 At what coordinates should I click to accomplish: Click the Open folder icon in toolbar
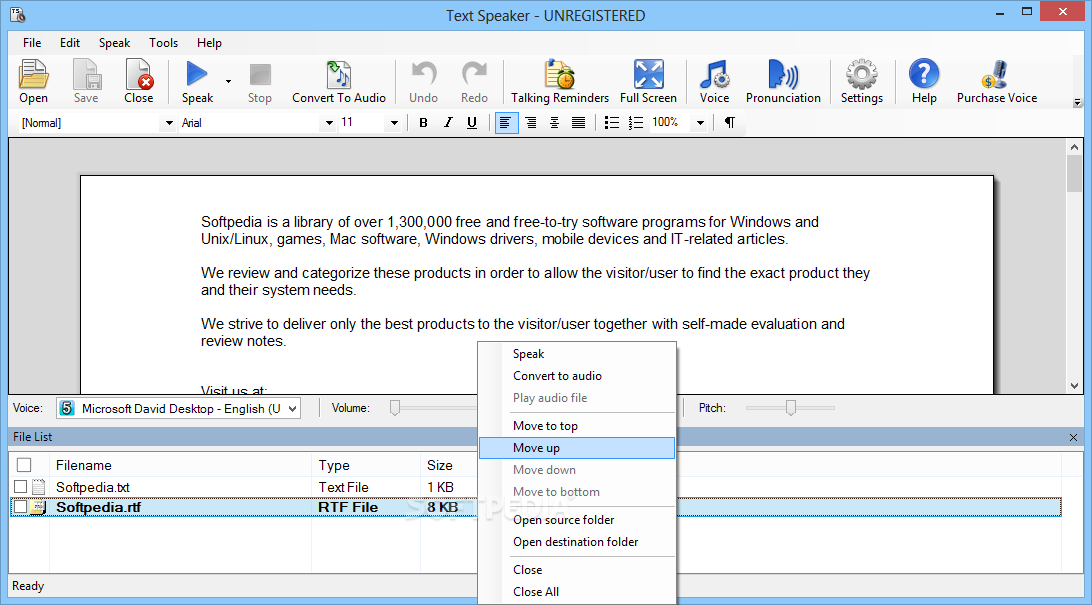pos(33,76)
